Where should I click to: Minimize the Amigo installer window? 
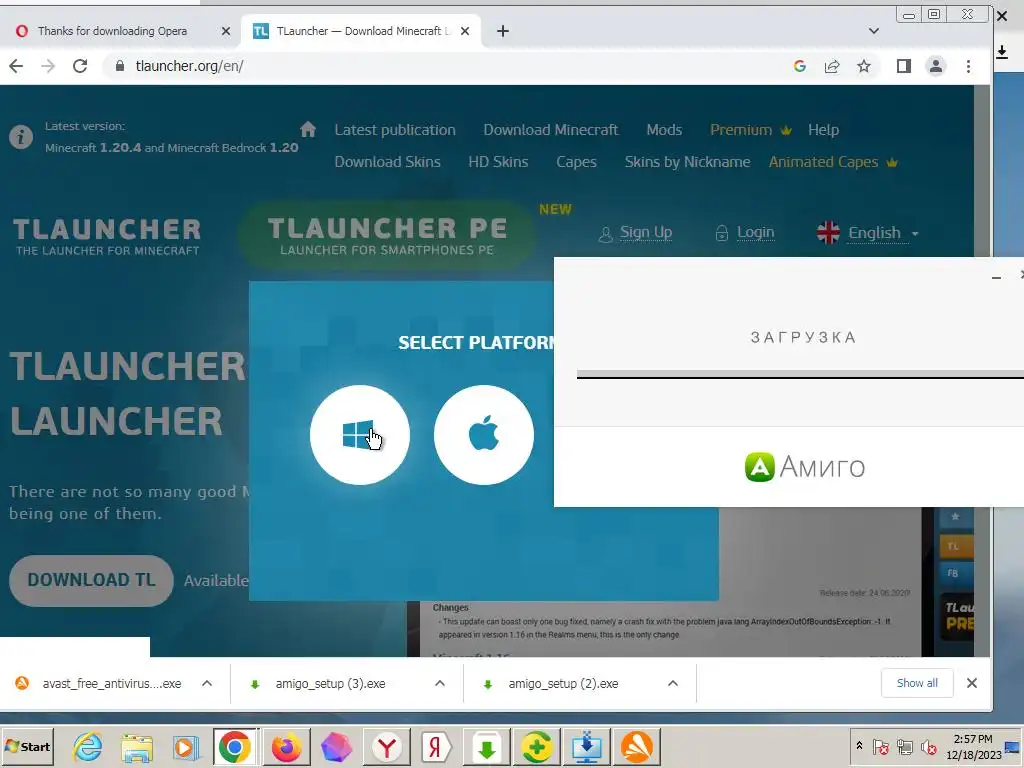pos(996,278)
